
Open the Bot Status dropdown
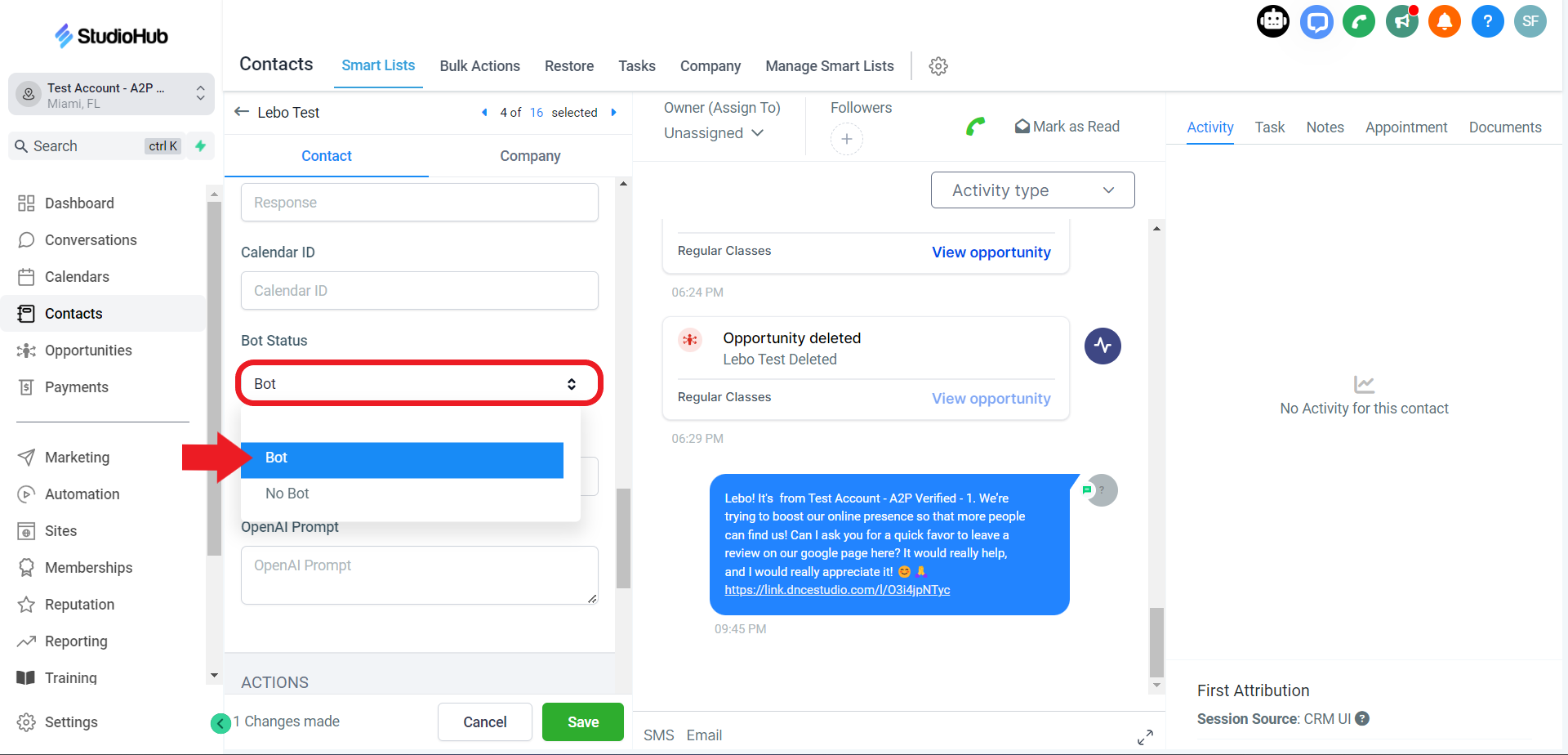(x=419, y=383)
